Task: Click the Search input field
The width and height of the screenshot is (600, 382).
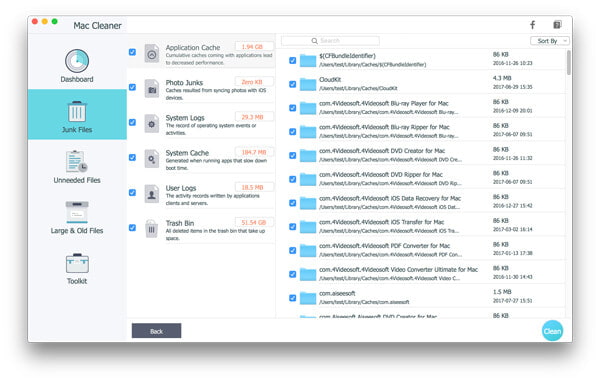Action: pyautogui.click(x=330, y=41)
